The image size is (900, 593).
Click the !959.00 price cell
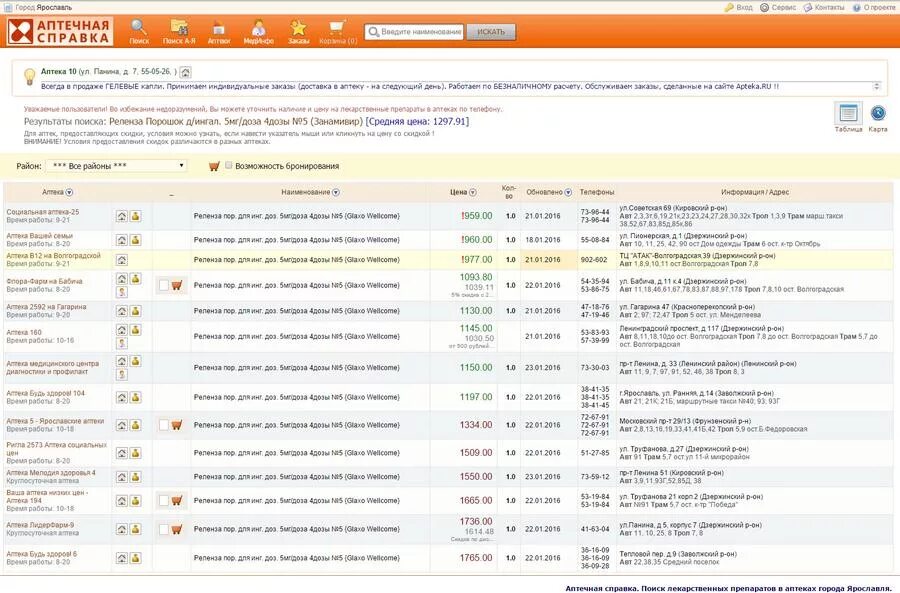tap(476, 216)
